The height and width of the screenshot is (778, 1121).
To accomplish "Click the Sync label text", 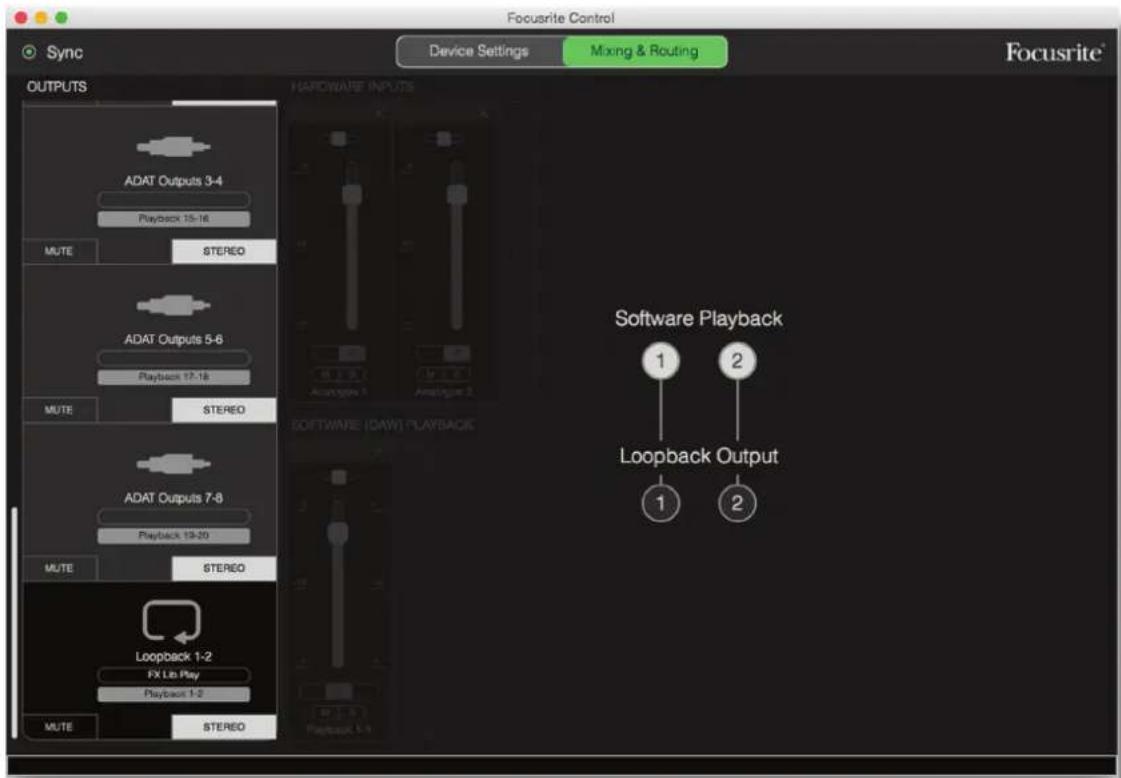I will pos(64,52).
